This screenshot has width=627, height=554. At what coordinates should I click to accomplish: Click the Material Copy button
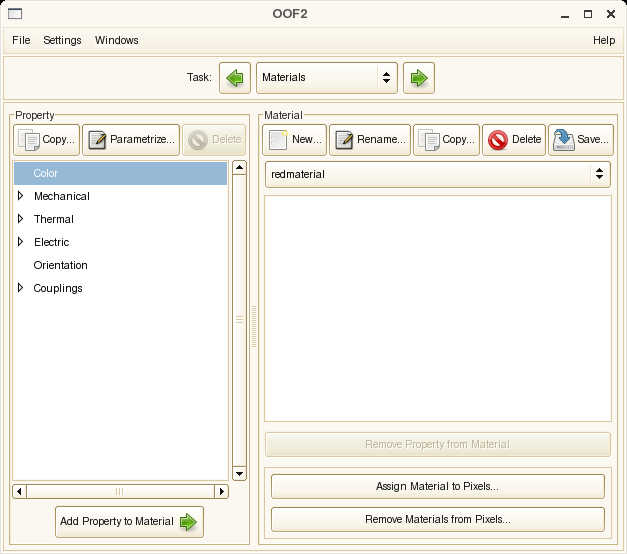click(446, 140)
